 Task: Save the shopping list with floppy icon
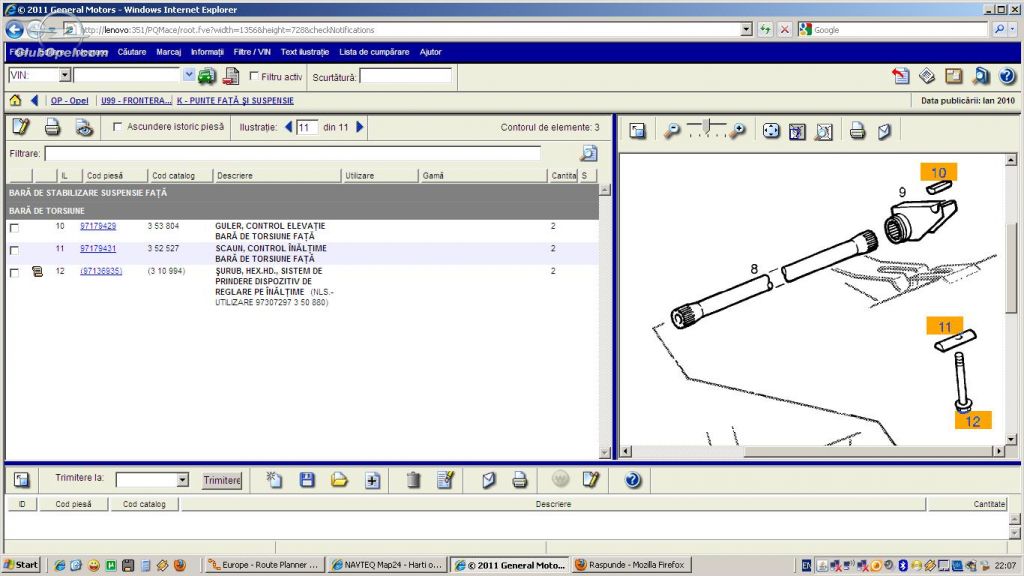coord(307,480)
